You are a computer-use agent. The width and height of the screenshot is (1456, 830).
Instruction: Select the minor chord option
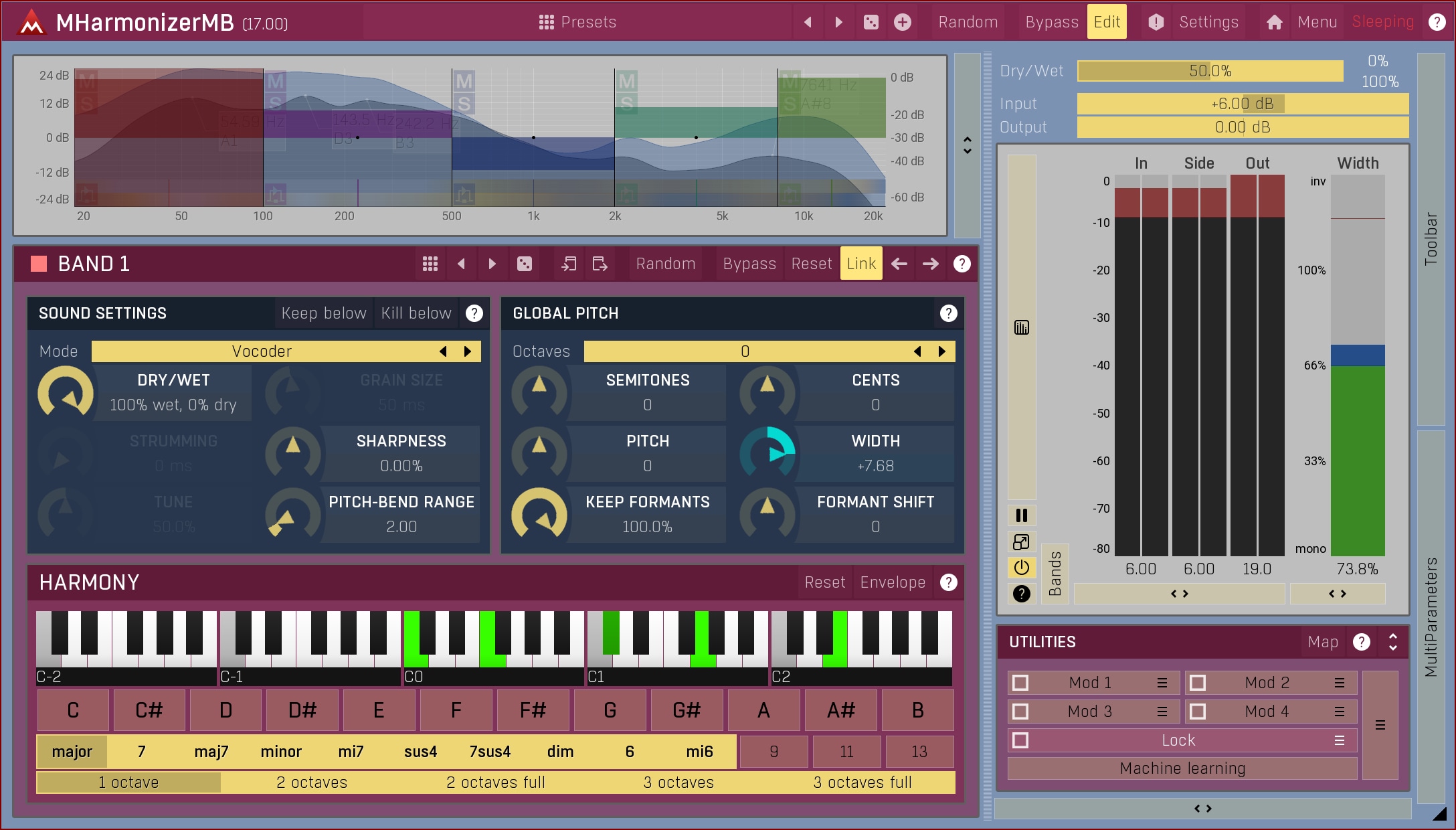click(281, 752)
